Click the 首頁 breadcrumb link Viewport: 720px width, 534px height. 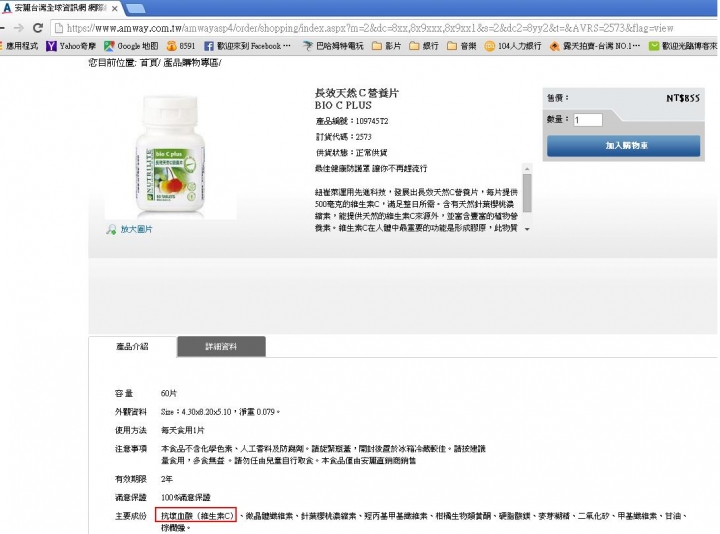pos(148,63)
